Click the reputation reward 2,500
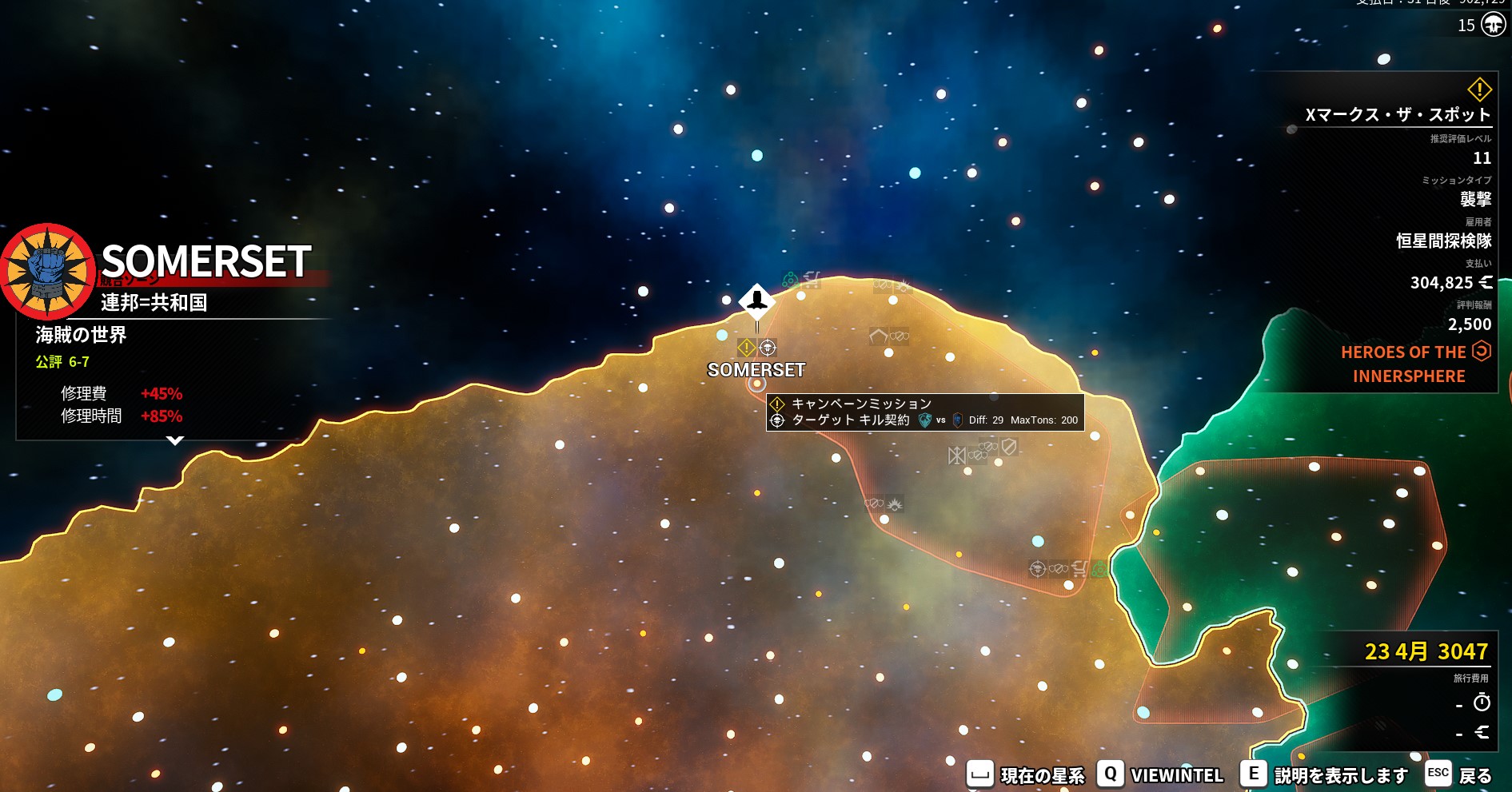 [1470, 324]
